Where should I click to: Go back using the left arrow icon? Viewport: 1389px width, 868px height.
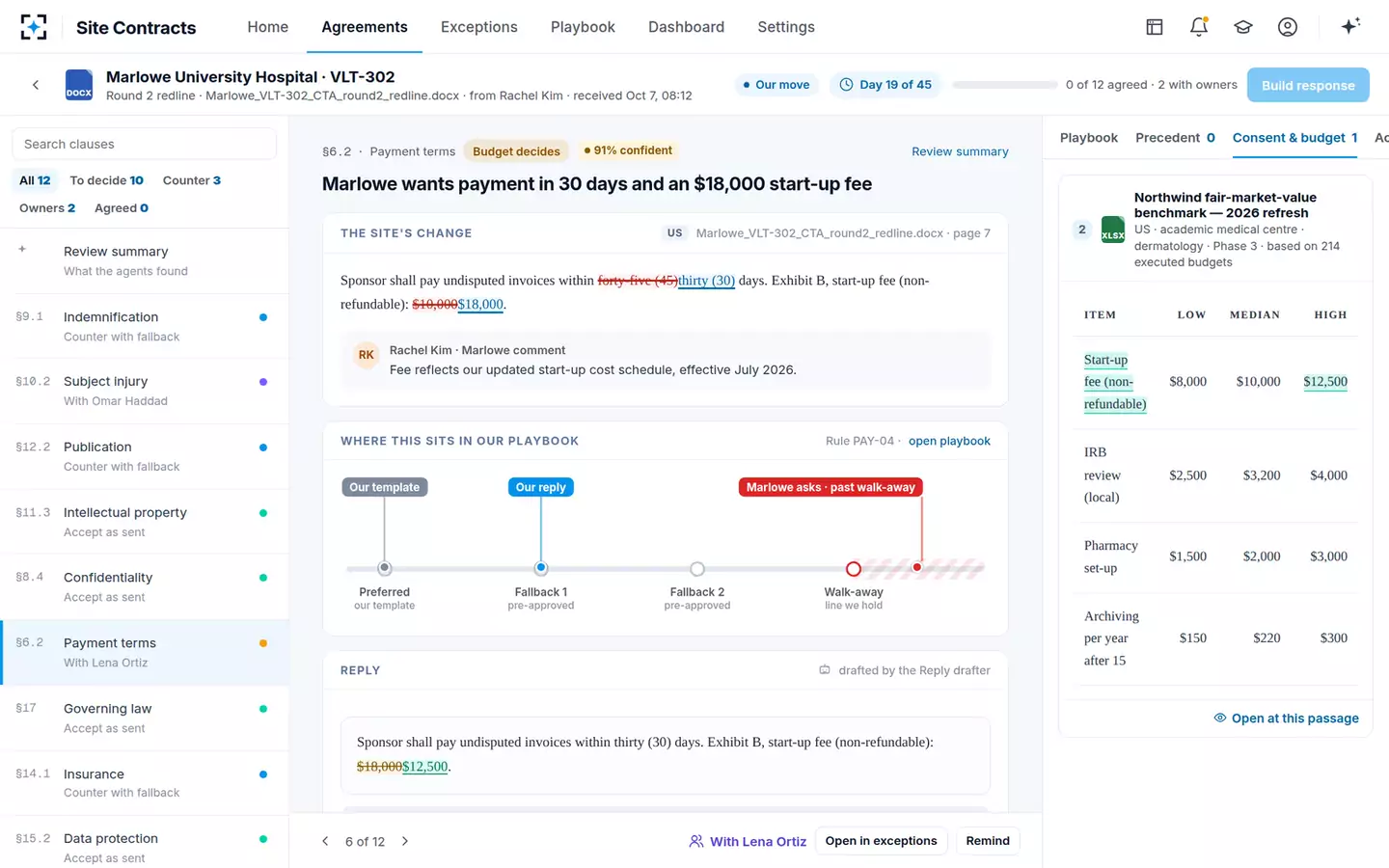tap(36, 85)
